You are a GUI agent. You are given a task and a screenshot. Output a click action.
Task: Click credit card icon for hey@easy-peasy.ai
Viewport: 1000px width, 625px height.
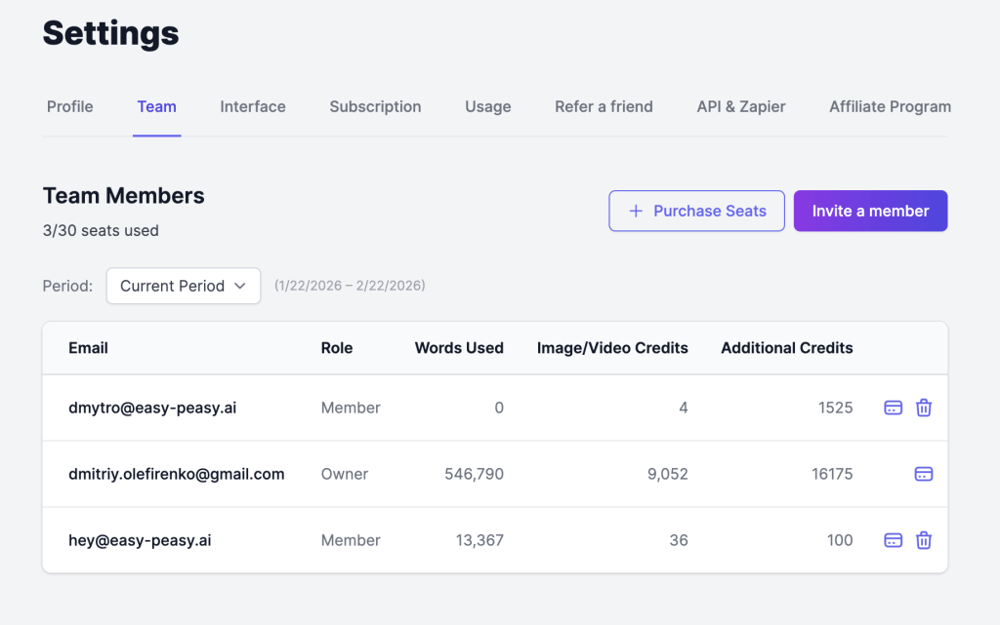coord(893,540)
